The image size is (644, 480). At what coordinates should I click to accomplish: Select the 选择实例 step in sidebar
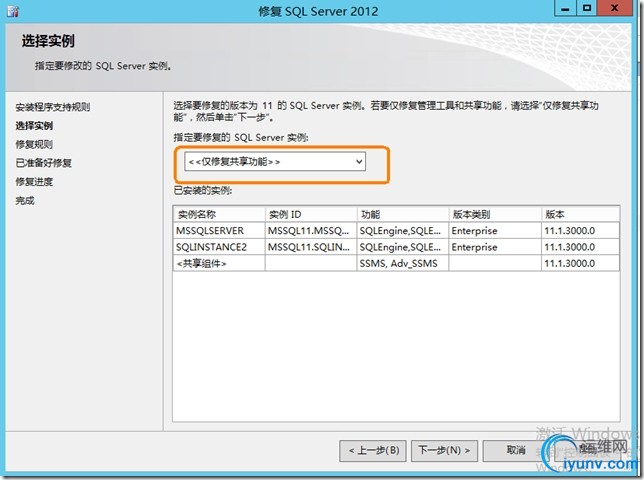(34, 126)
